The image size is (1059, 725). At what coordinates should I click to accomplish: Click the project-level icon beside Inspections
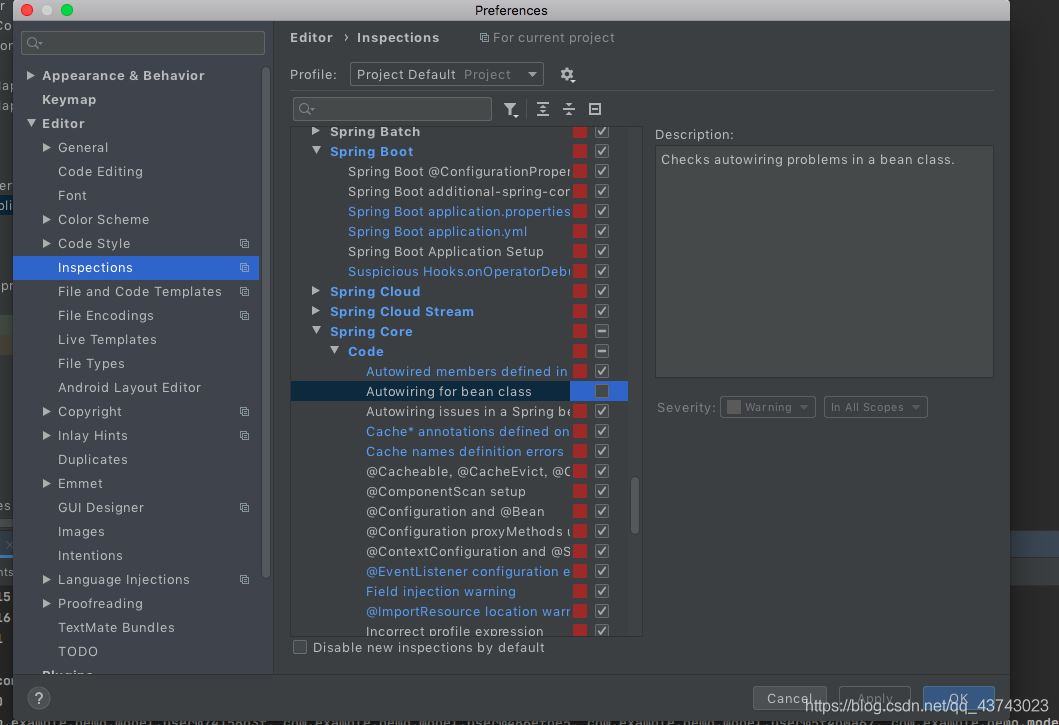coord(244,268)
